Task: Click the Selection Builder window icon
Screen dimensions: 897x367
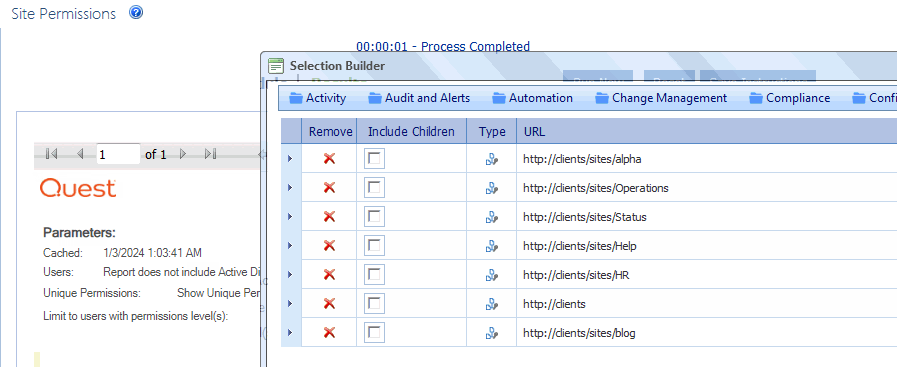Action: [276, 66]
